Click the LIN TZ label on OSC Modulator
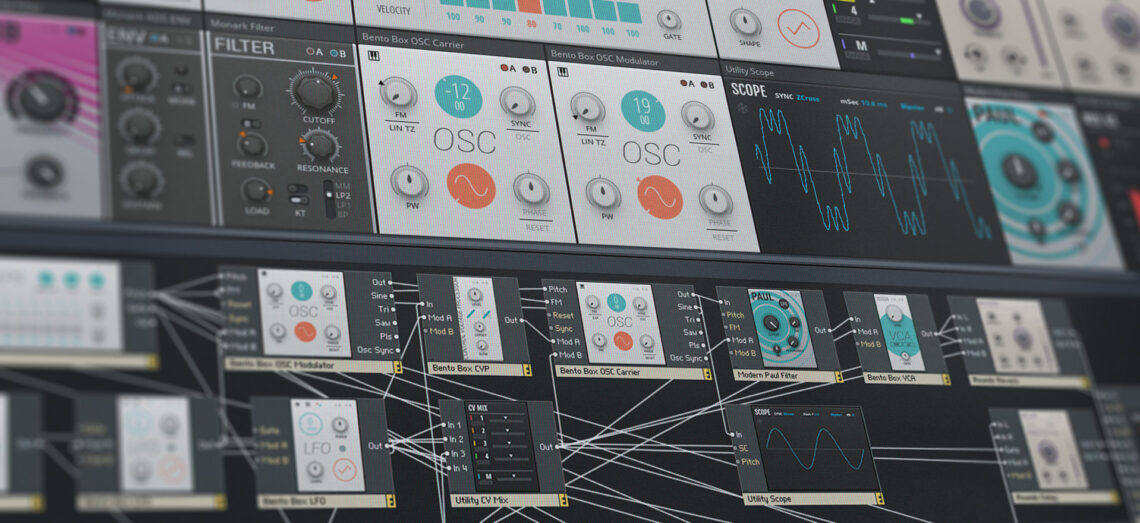This screenshot has height=523, width=1140. 591,140
